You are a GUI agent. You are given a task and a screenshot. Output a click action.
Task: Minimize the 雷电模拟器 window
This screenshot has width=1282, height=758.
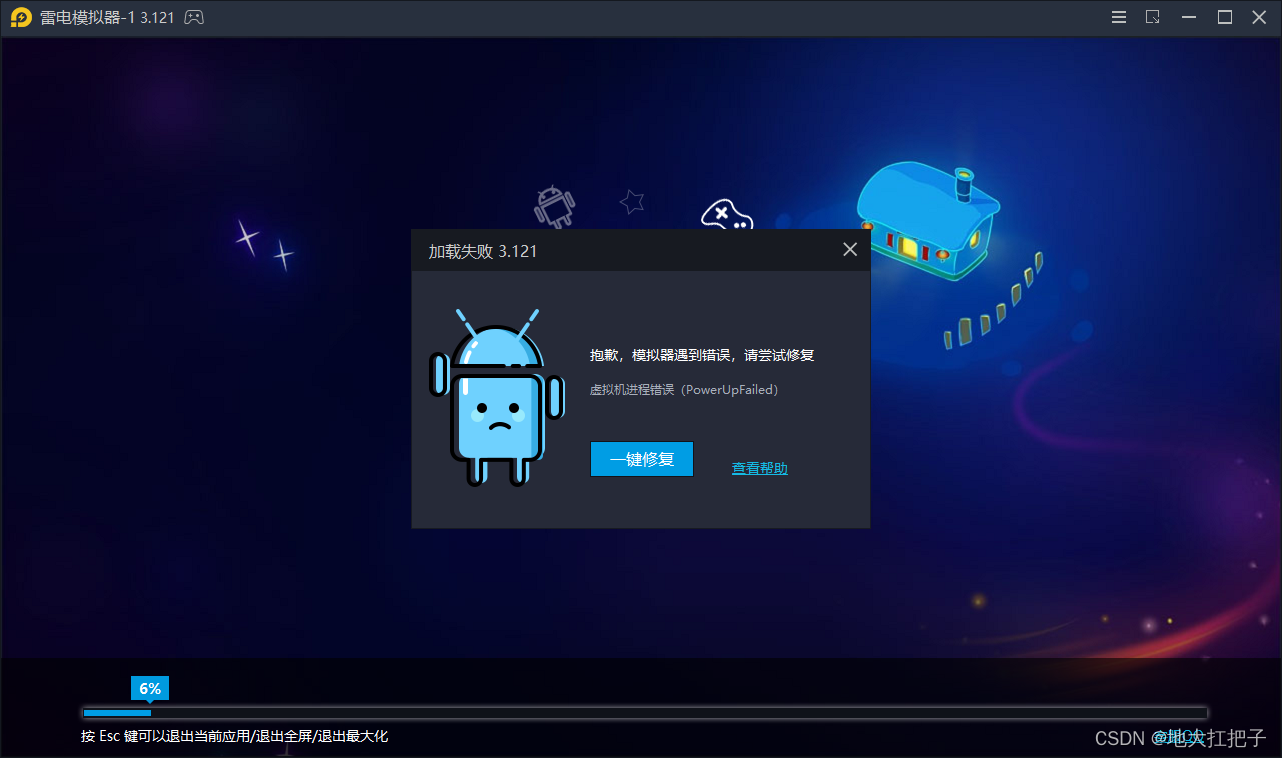1189,17
